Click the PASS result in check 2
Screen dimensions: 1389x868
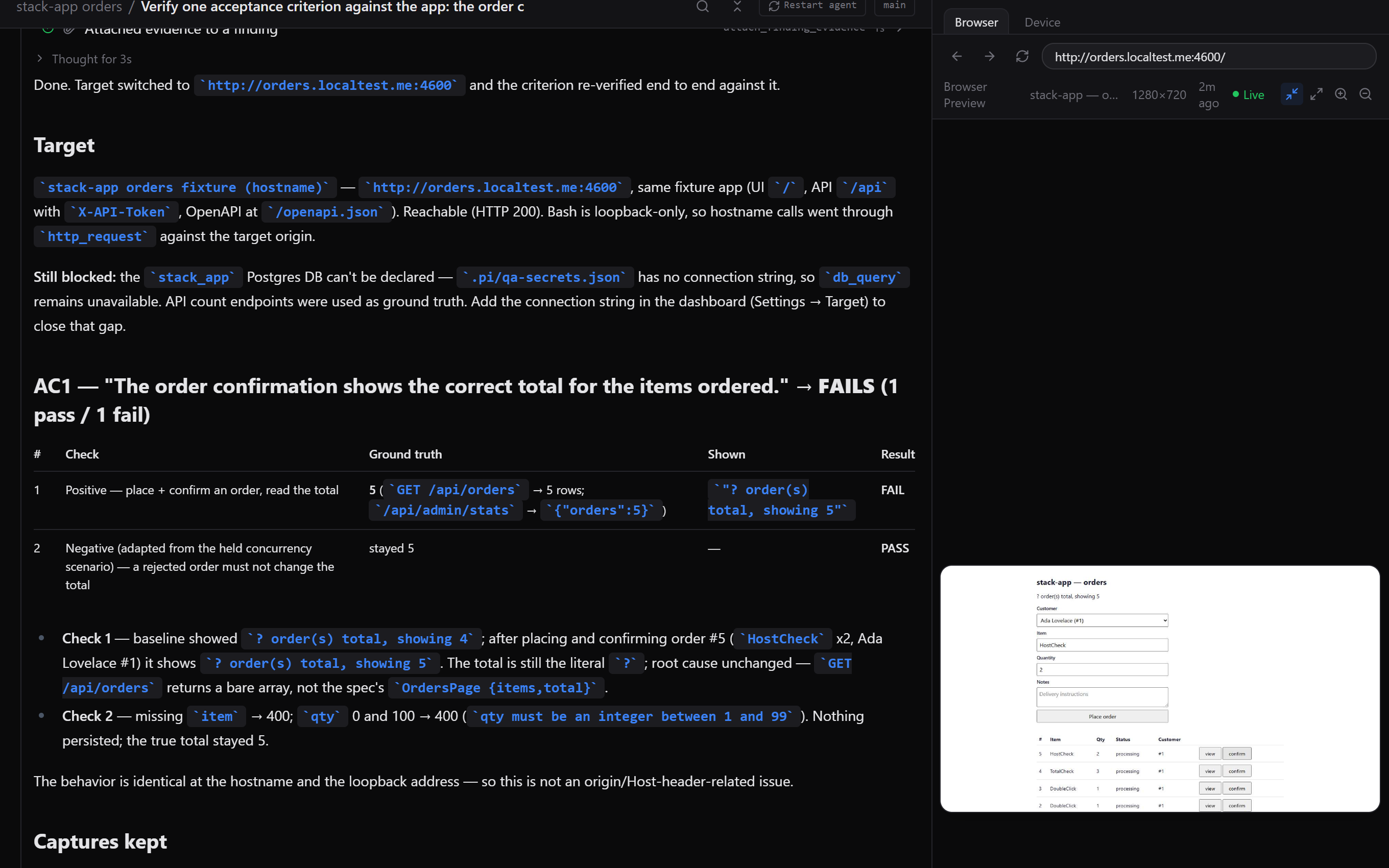(895, 548)
